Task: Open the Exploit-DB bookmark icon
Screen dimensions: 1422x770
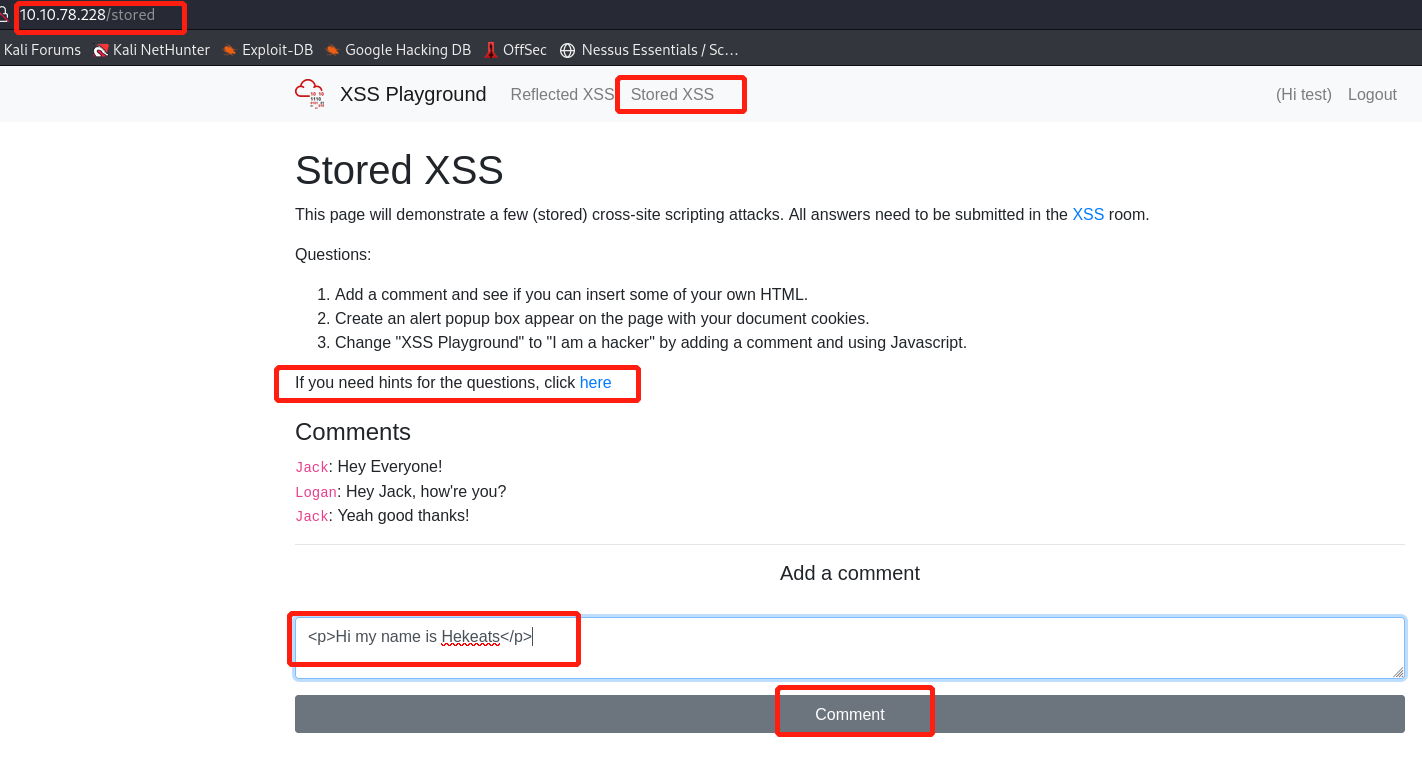Action: [230, 50]
